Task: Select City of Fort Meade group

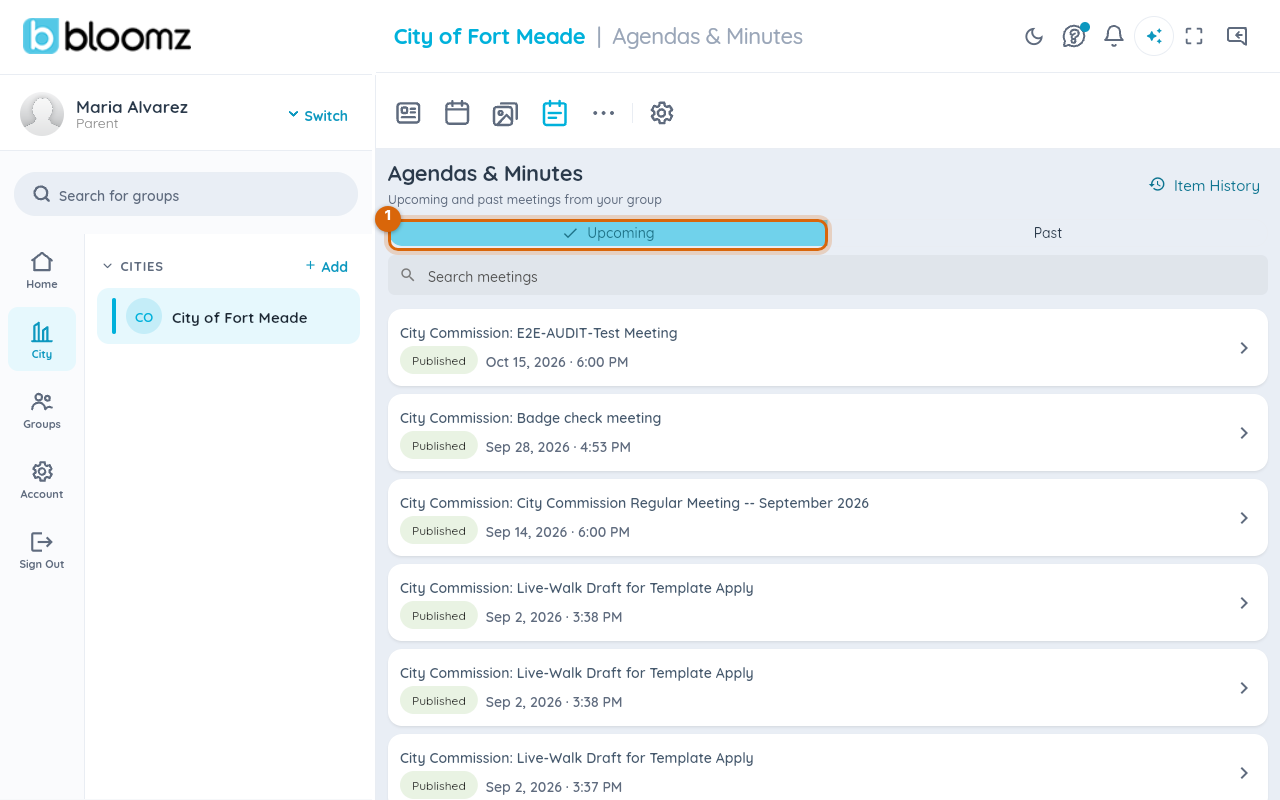Action: tap(228, 317)
